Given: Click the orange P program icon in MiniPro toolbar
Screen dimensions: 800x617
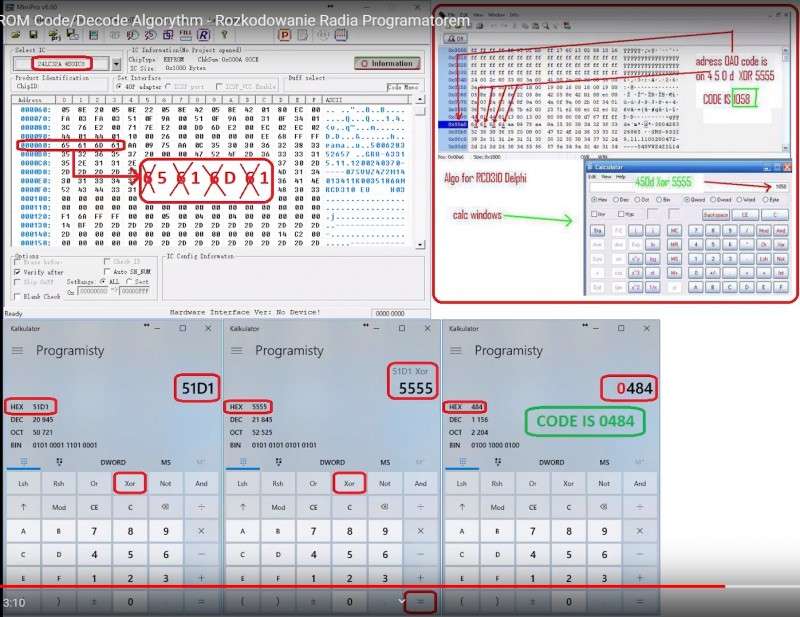Looking at the screenshot, I should tap(285, 35).
